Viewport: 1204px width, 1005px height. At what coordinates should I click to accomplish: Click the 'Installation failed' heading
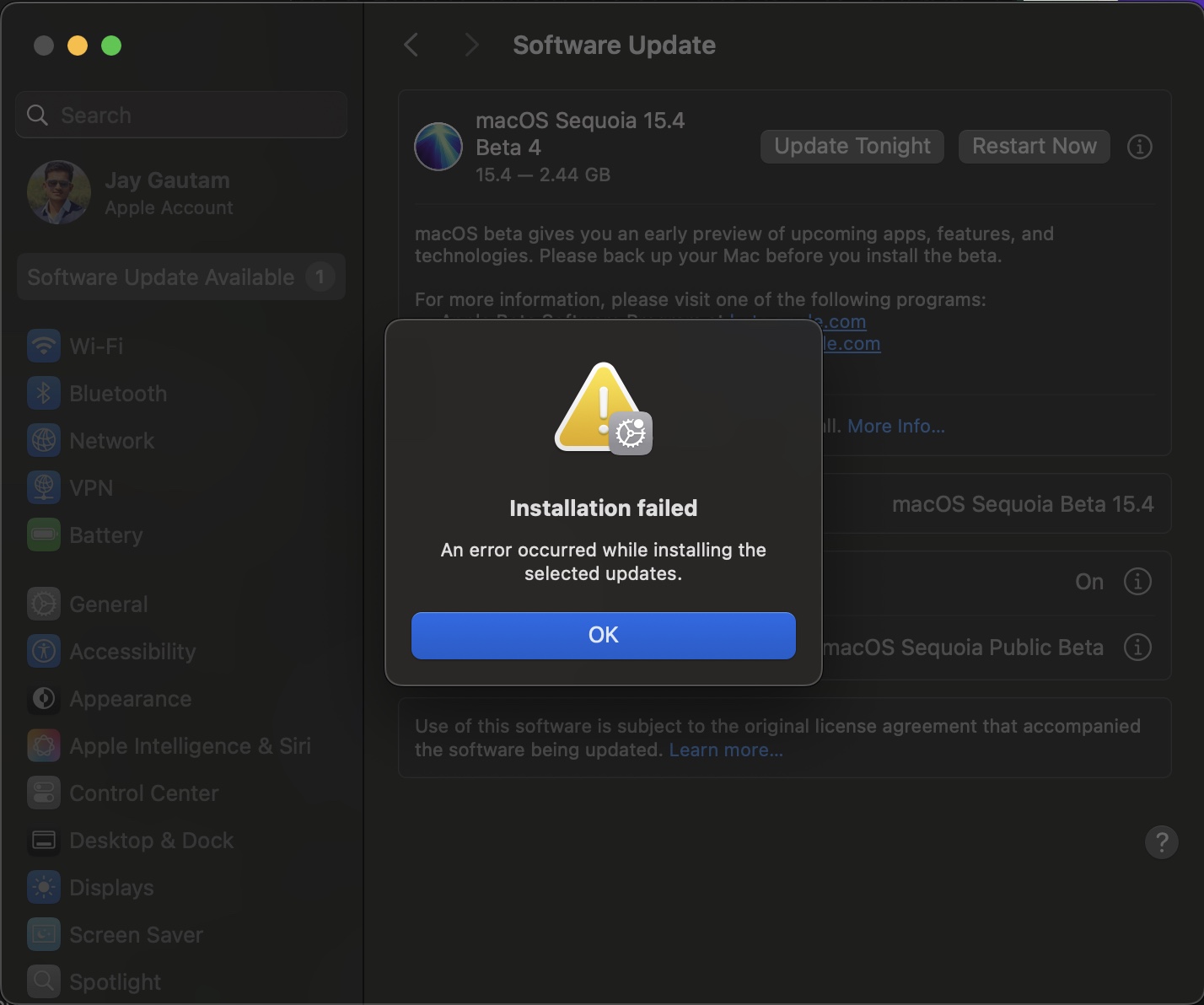point(604,508)
